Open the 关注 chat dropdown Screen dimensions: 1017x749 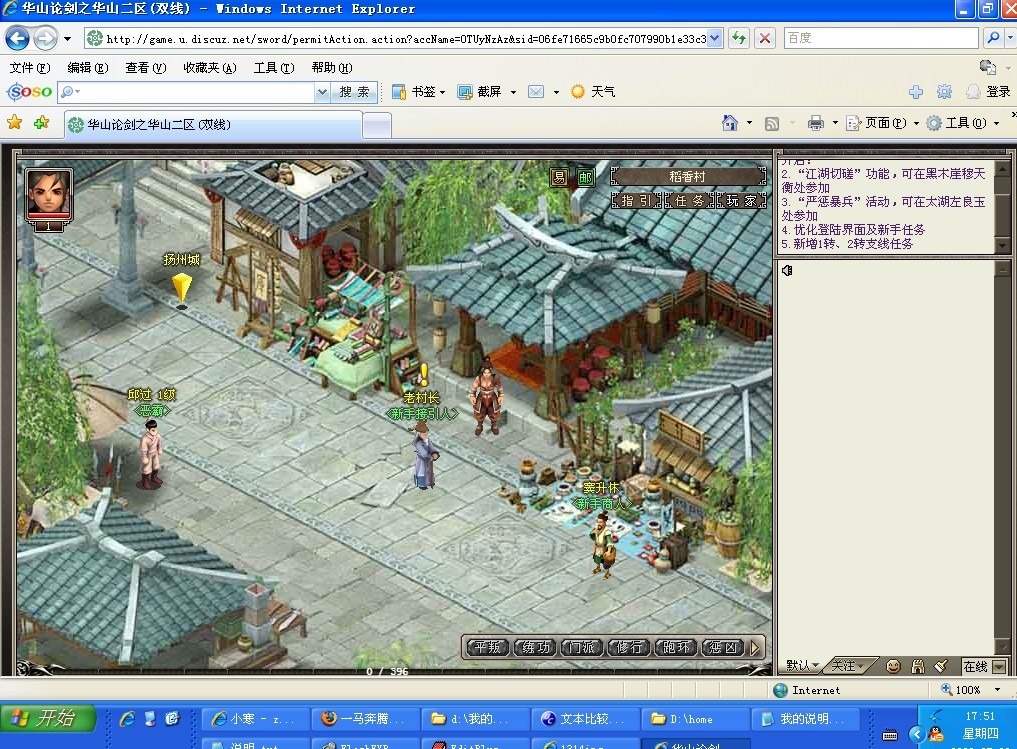tap(848, 665)
